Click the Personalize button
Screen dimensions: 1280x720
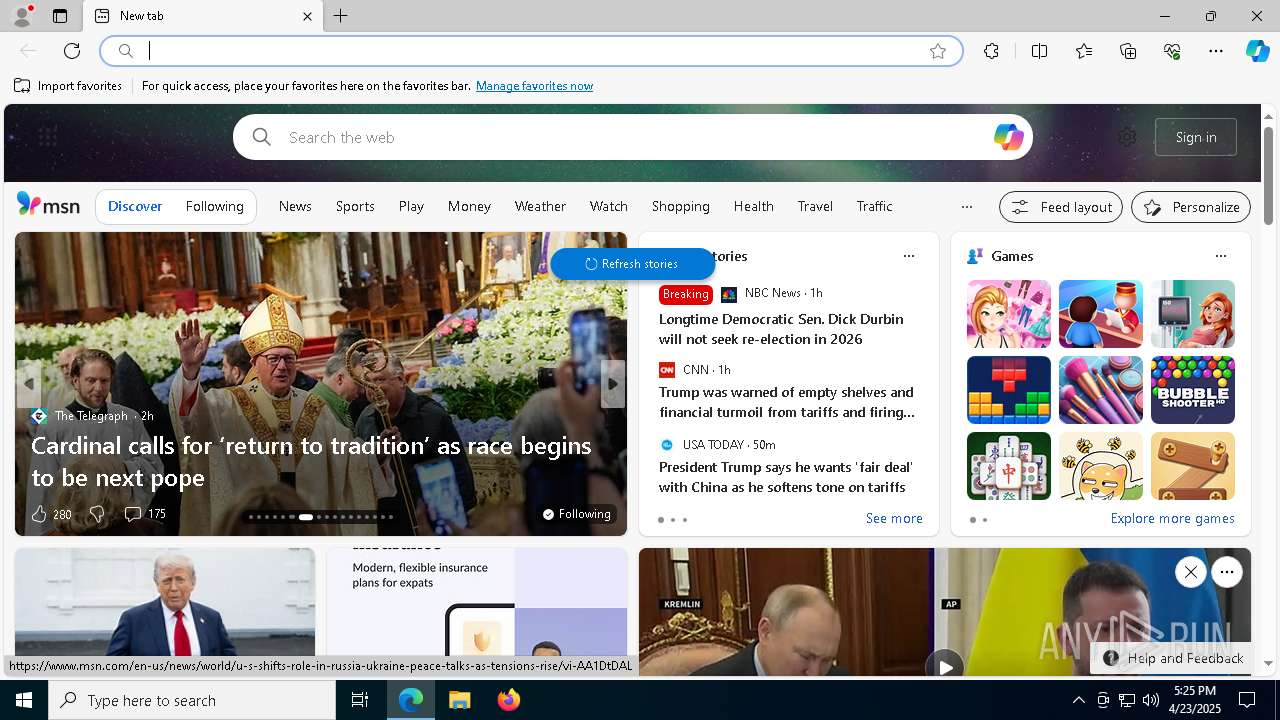point(1191,207)
